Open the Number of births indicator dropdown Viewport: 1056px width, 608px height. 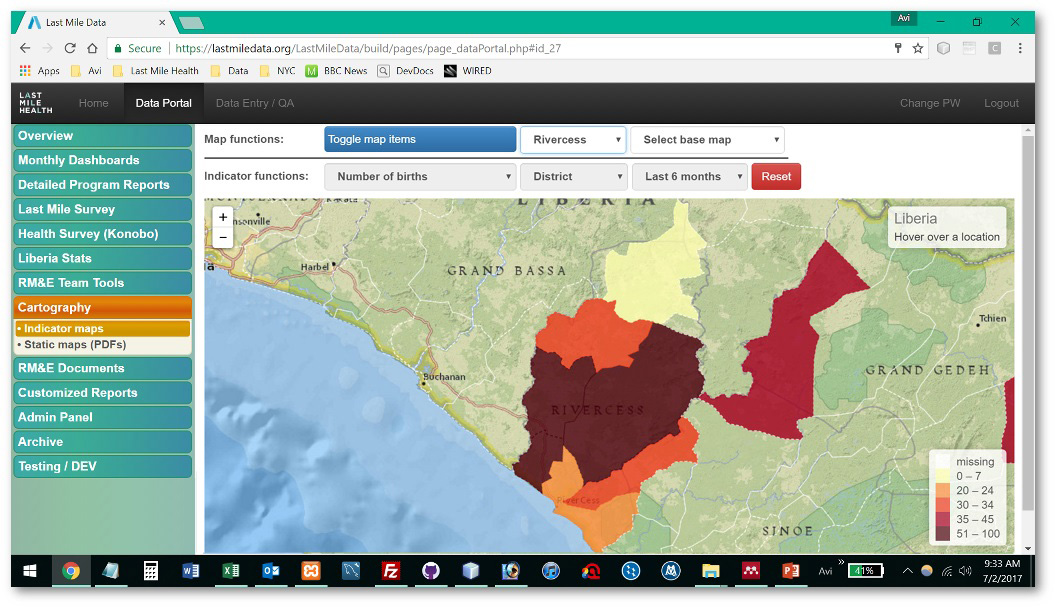coord(420,177)
